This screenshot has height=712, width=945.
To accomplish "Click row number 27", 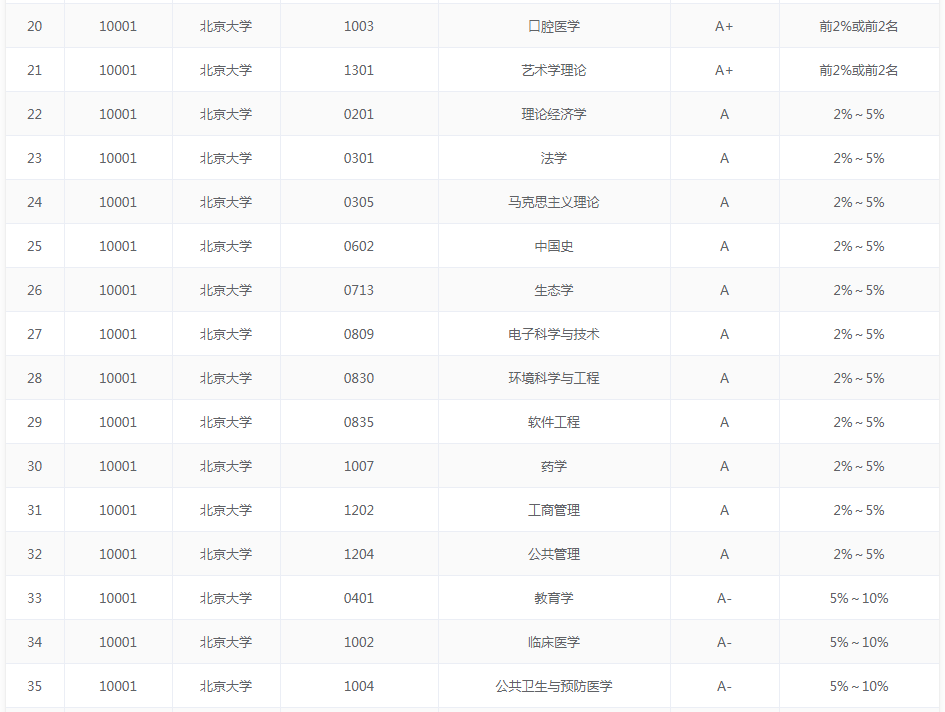I will coord(34,335).
